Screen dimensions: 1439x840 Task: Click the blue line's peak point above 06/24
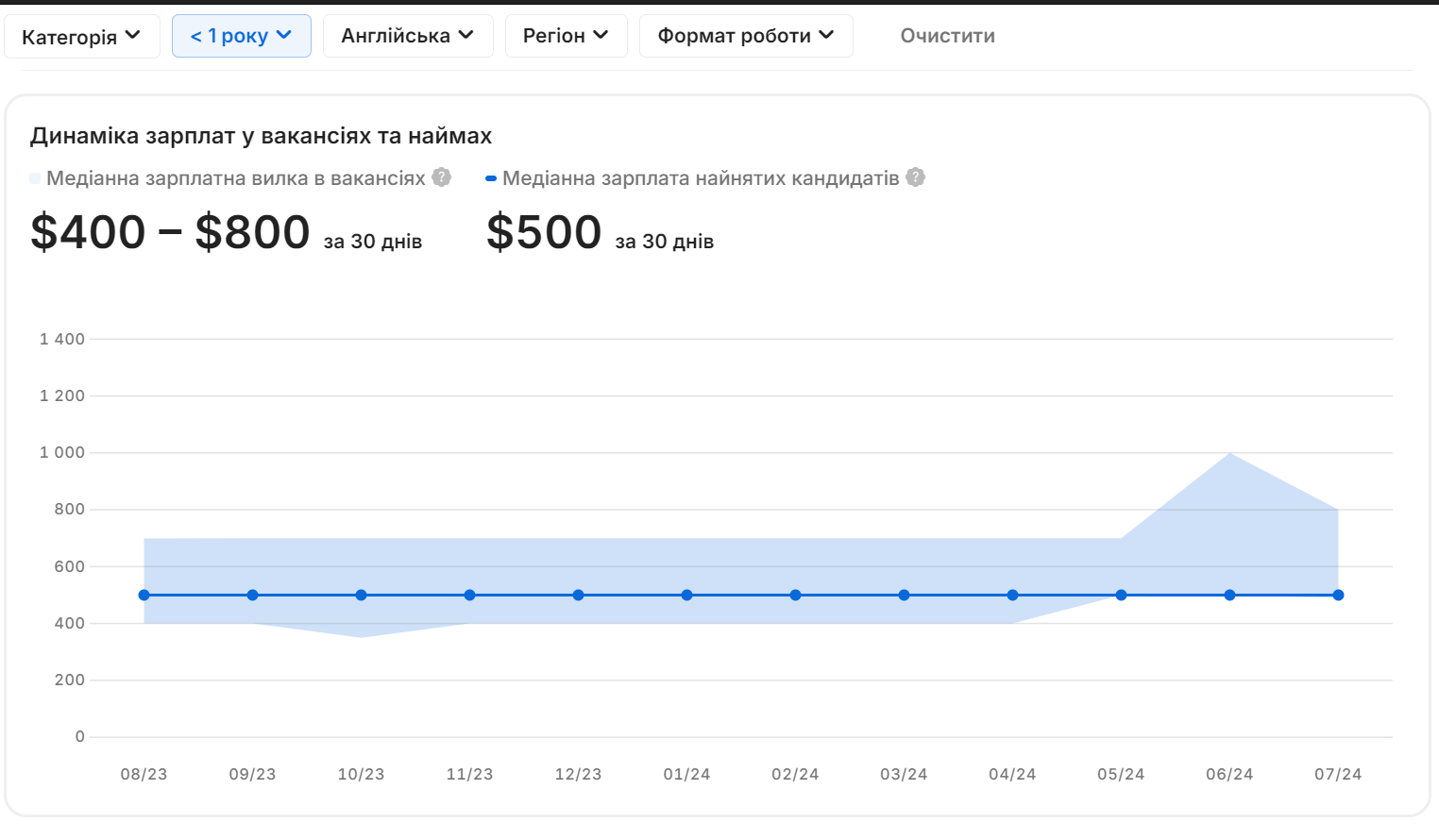click(x=1228, y=595)
